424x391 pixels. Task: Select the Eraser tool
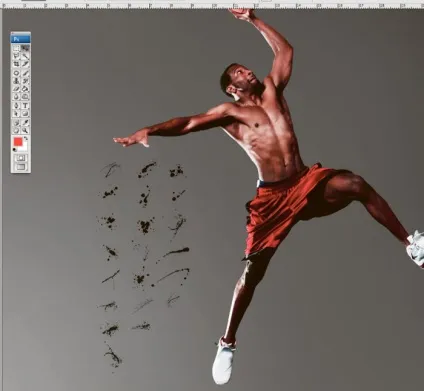(16, 89)
